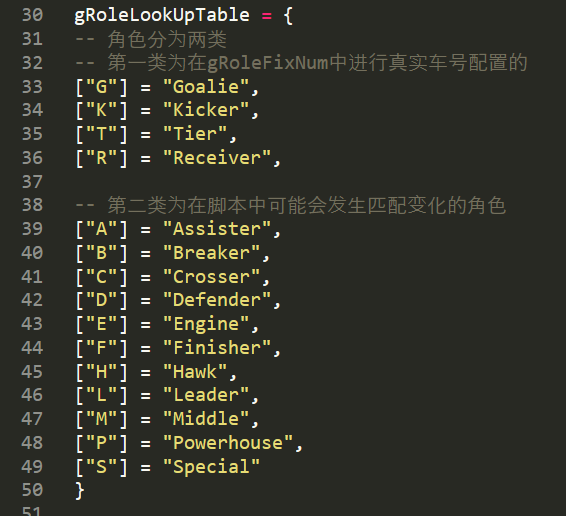
Task: Click line number 46 in the gutter
Action: [x=32, y=395]
